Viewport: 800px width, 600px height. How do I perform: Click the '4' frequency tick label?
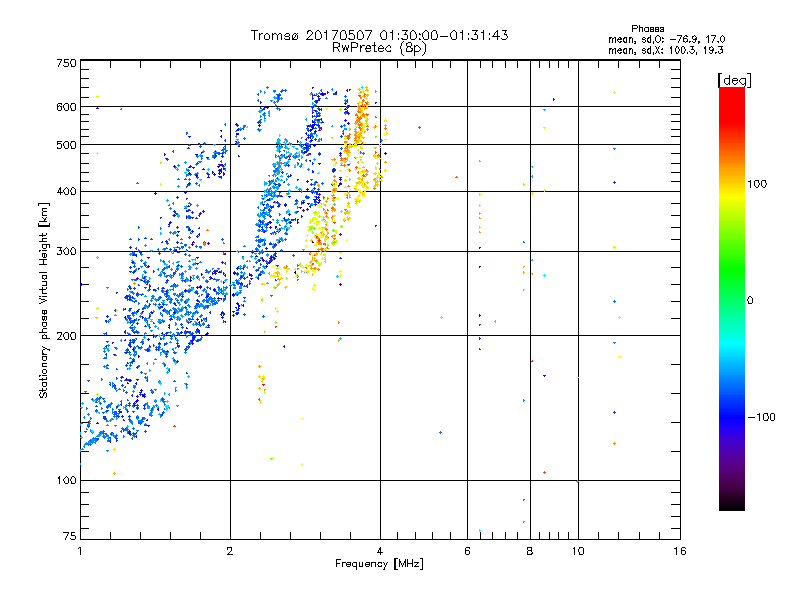point(380,551)
